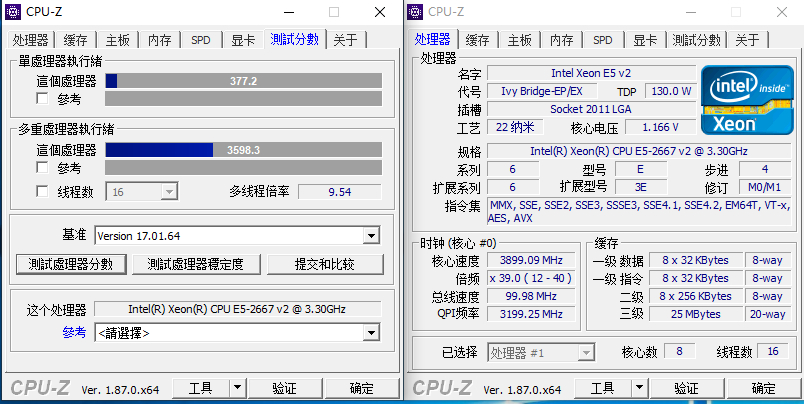The image size is (804, 404).
Task: Click 线程数 value 16 in right window
Action: [x=773, y=351]
